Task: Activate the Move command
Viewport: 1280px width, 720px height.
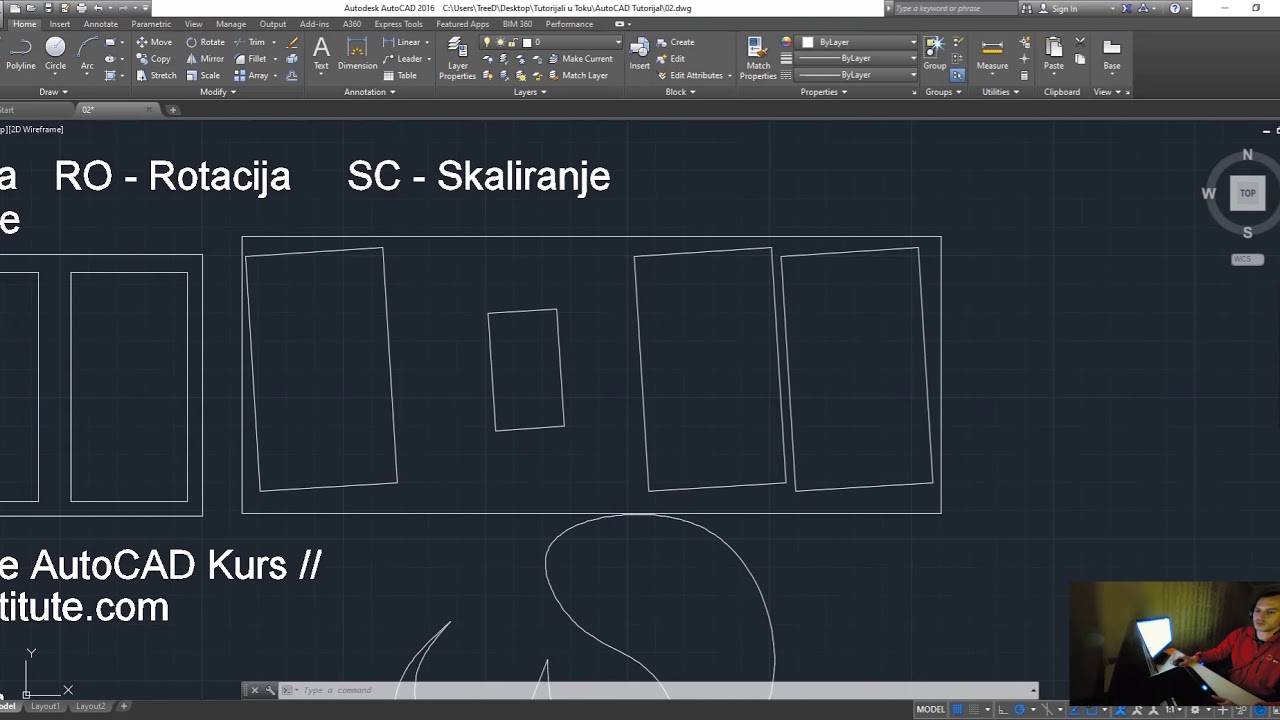Action: [154, 42]
